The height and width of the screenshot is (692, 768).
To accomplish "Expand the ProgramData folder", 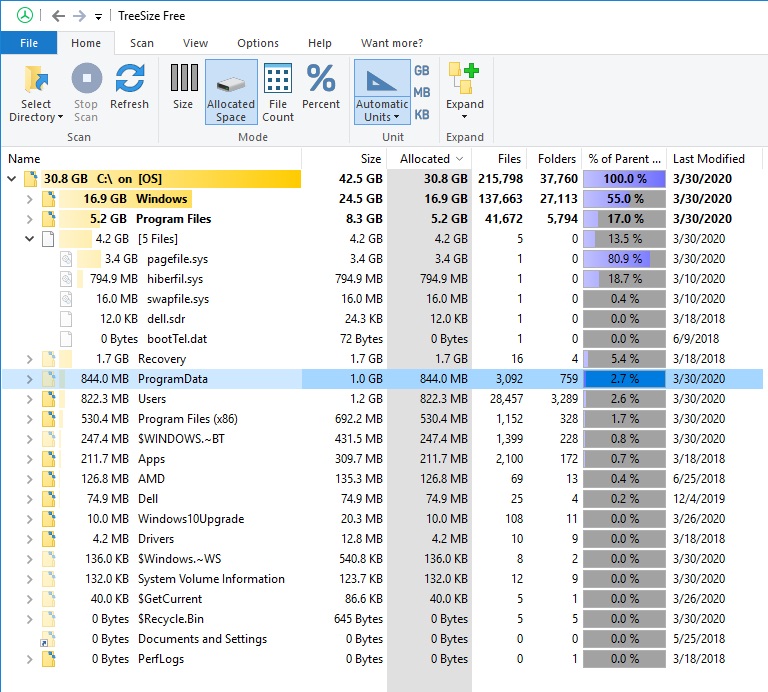I will point(29,379).
